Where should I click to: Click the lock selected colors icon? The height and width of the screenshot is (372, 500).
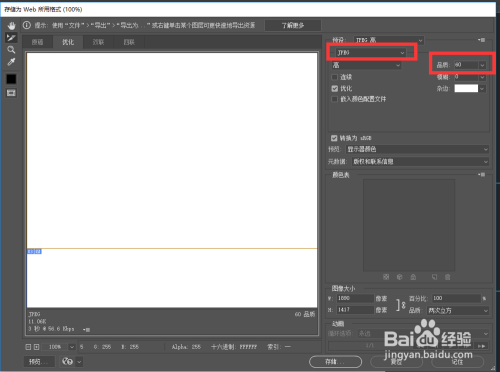pos(413,277)
